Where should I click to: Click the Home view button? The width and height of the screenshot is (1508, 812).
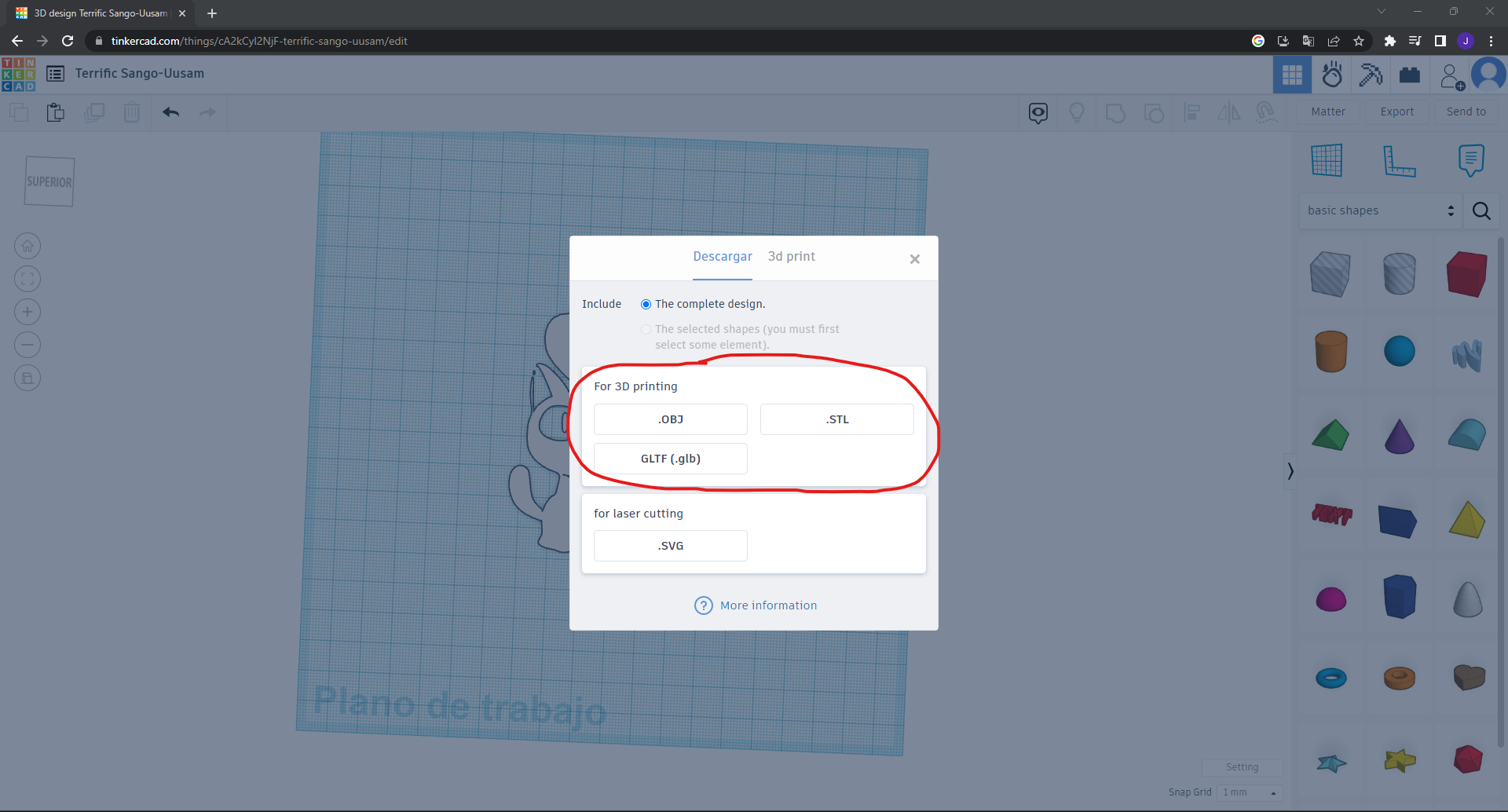pyautogui.click(x=27, y=246)
